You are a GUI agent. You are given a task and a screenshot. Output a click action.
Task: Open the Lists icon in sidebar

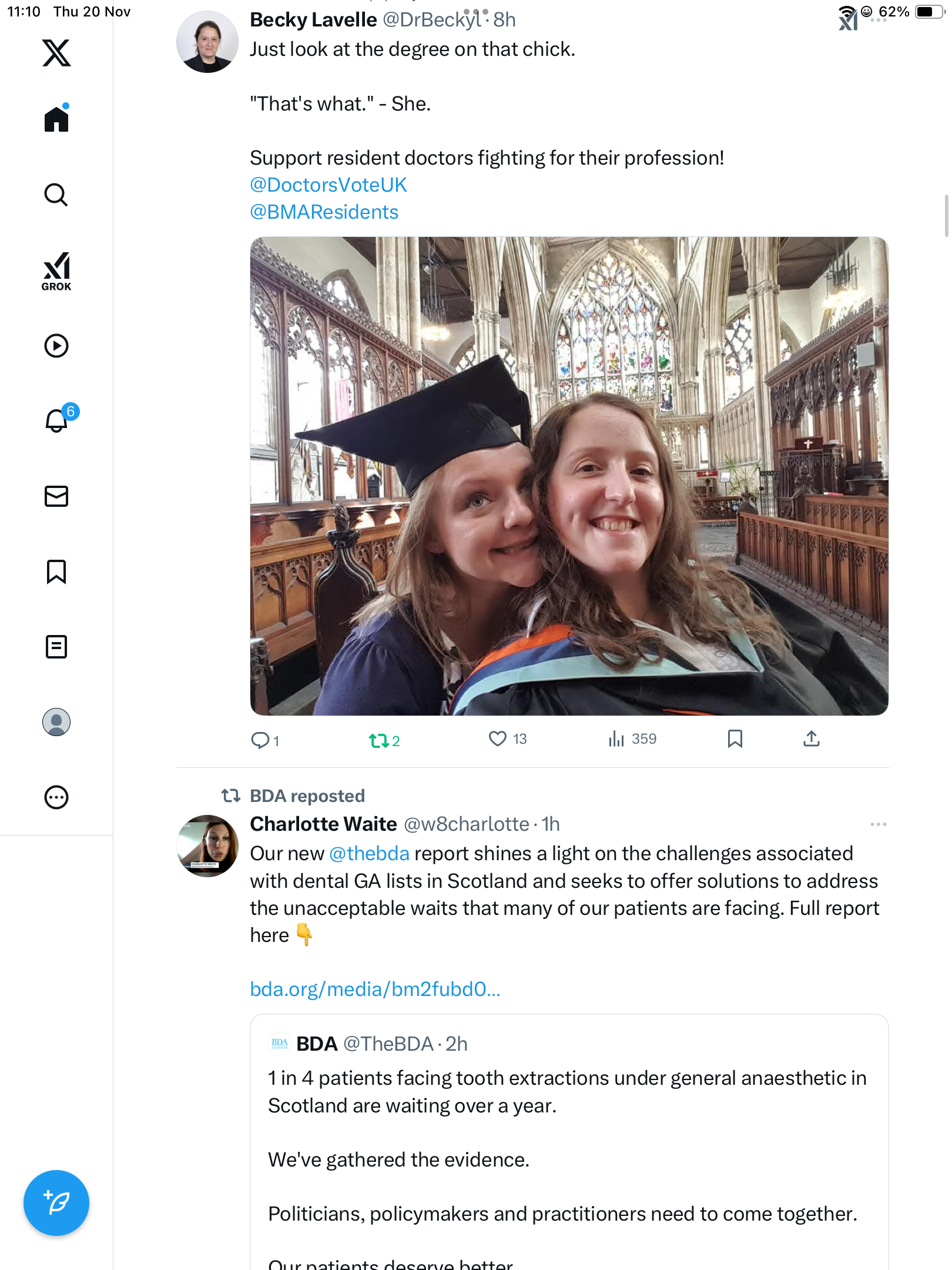[x=56, y=647]
